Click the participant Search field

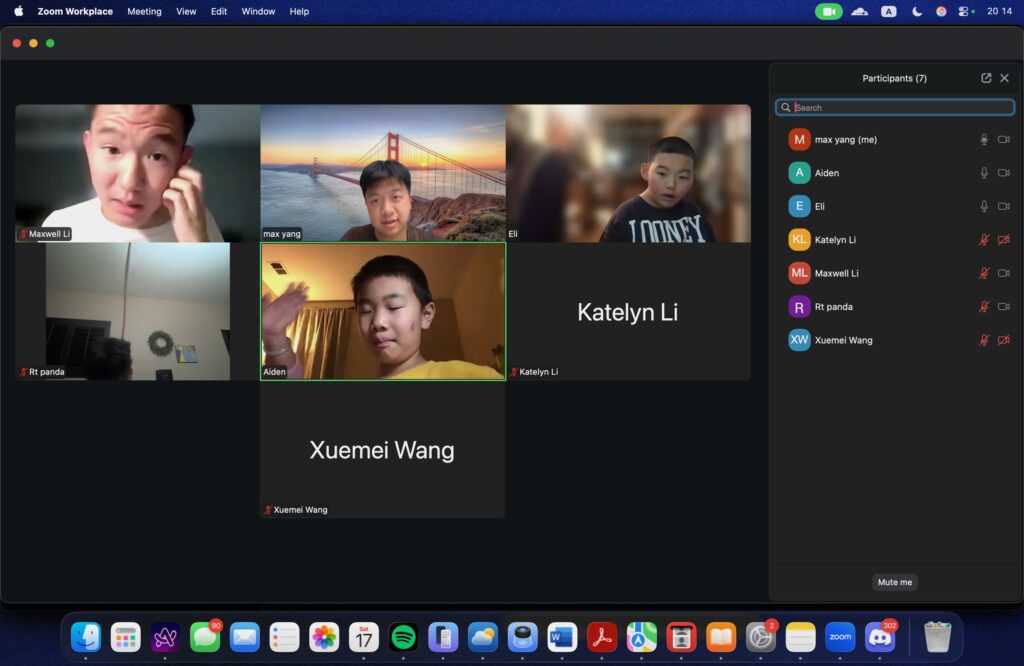point(895,107)
